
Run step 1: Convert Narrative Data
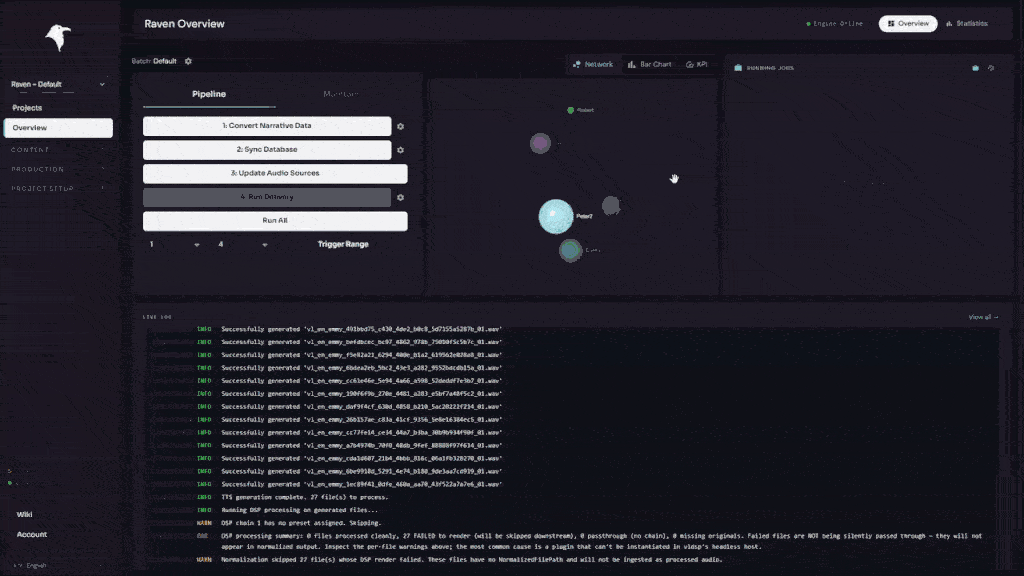click(267, 126)
